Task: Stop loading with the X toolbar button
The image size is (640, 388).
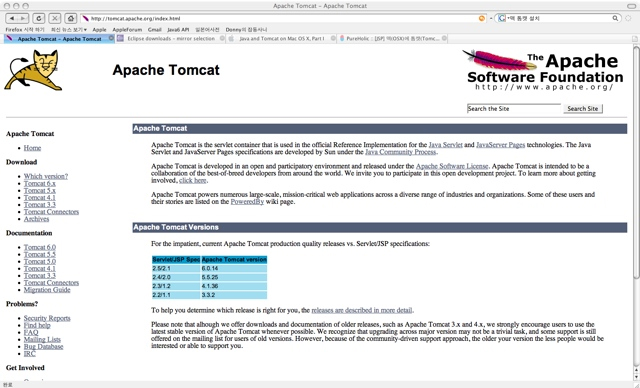Action: click(55, 18)
